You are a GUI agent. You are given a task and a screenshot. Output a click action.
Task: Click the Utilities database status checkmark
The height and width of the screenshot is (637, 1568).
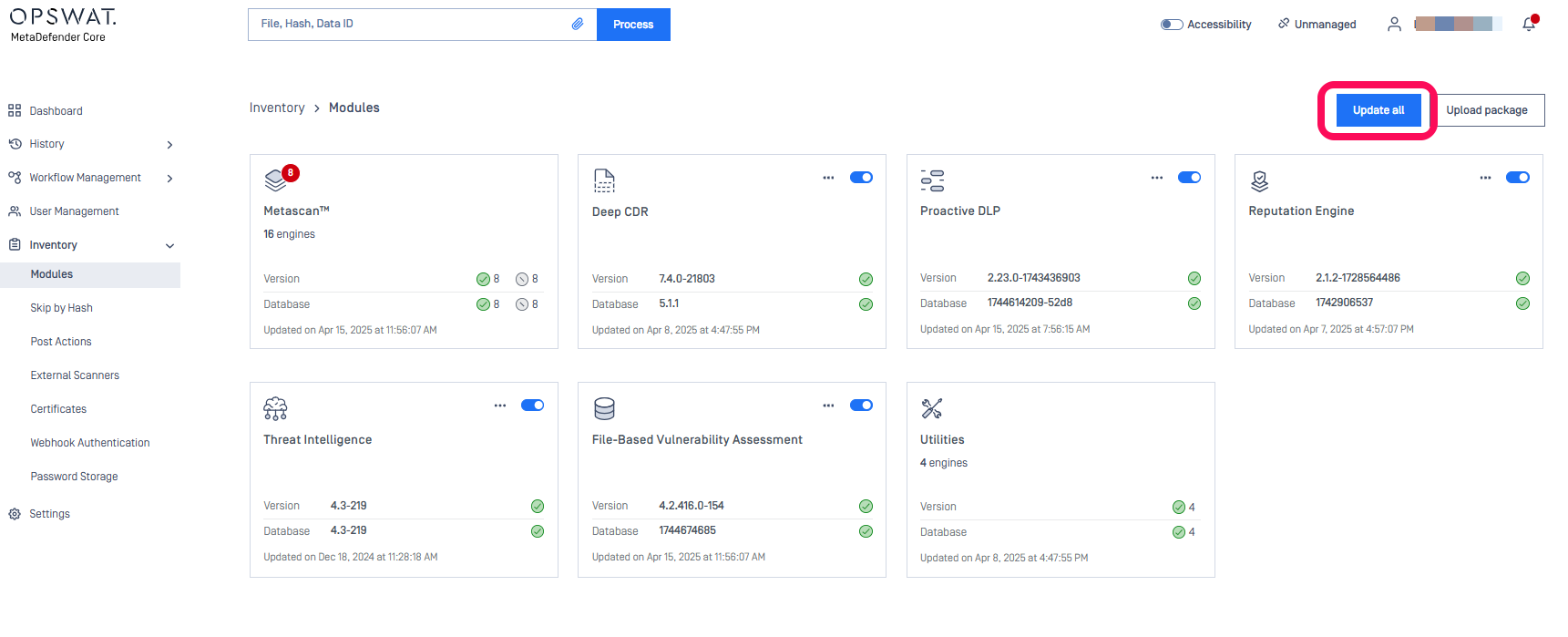click(1179, 532)
